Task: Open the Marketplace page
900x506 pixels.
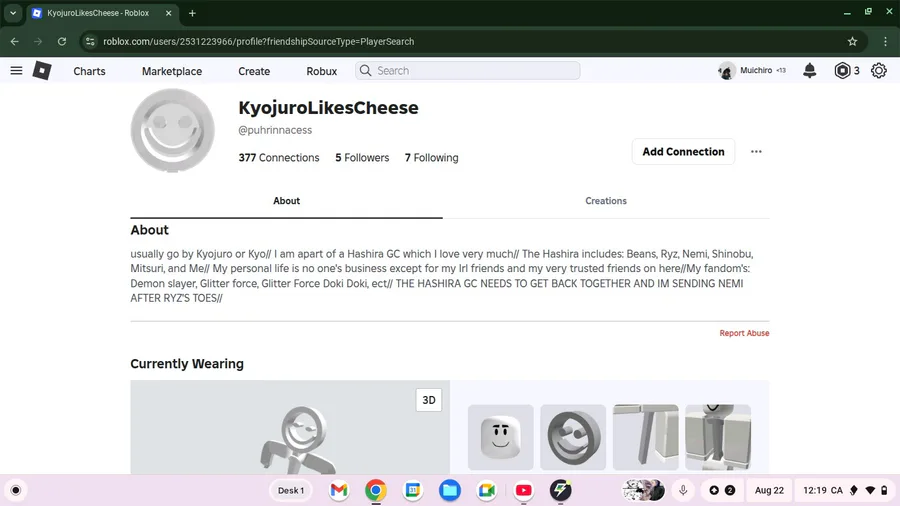Action: pyautogui.click(x=172, y=71)
